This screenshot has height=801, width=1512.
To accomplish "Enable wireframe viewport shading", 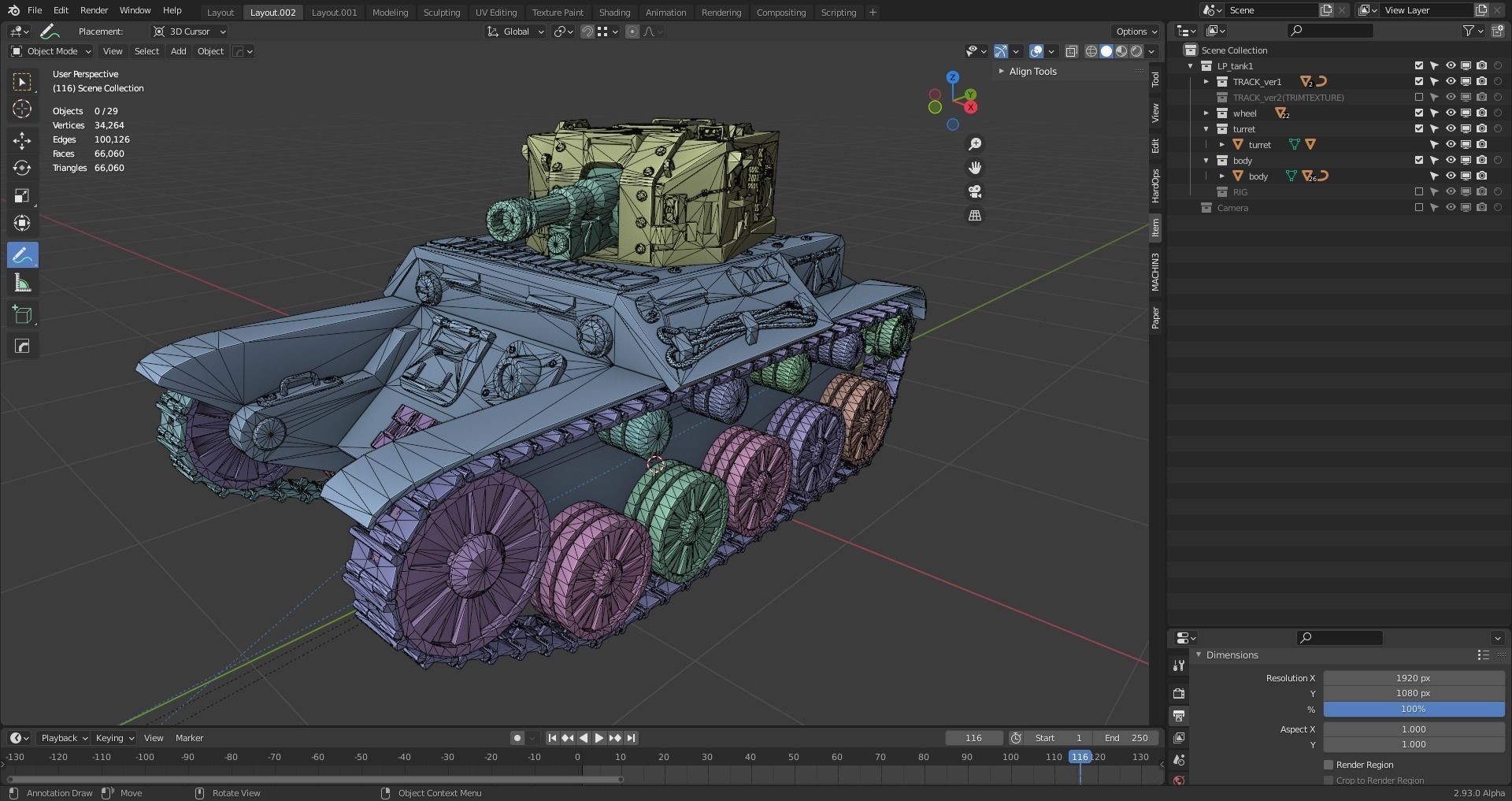I will (1091, 51).
